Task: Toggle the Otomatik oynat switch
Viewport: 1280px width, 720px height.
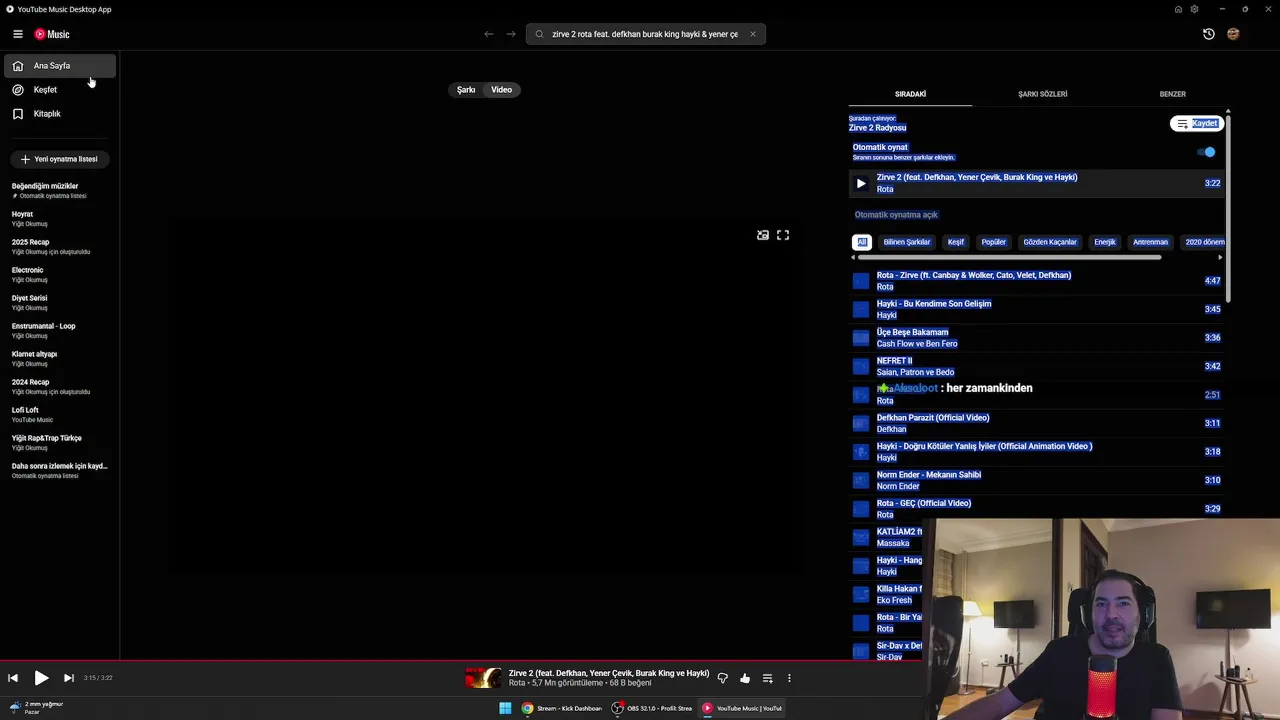Action: (1207, 152)
